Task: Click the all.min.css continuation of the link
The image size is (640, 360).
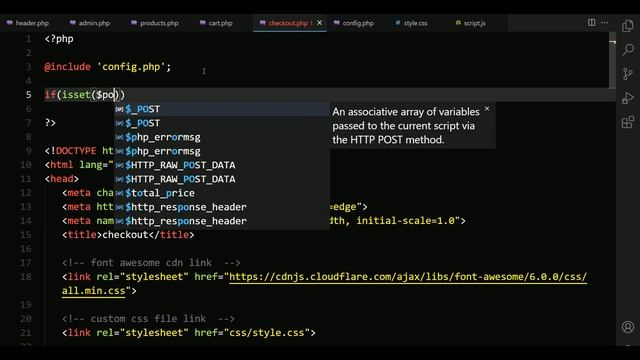Action: point(93,291)
